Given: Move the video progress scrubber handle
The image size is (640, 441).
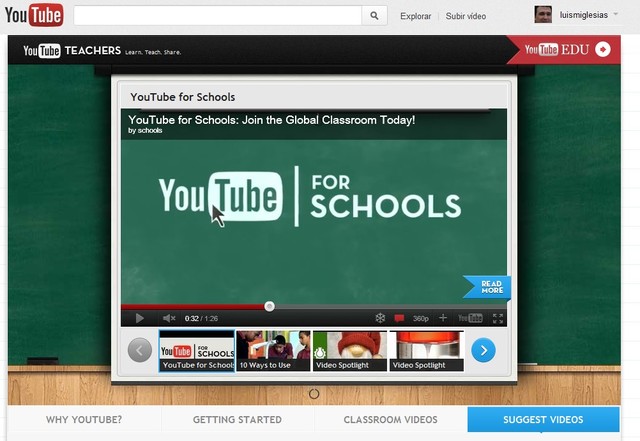Looking at the screenshot, I should click(x=269, y=306).
